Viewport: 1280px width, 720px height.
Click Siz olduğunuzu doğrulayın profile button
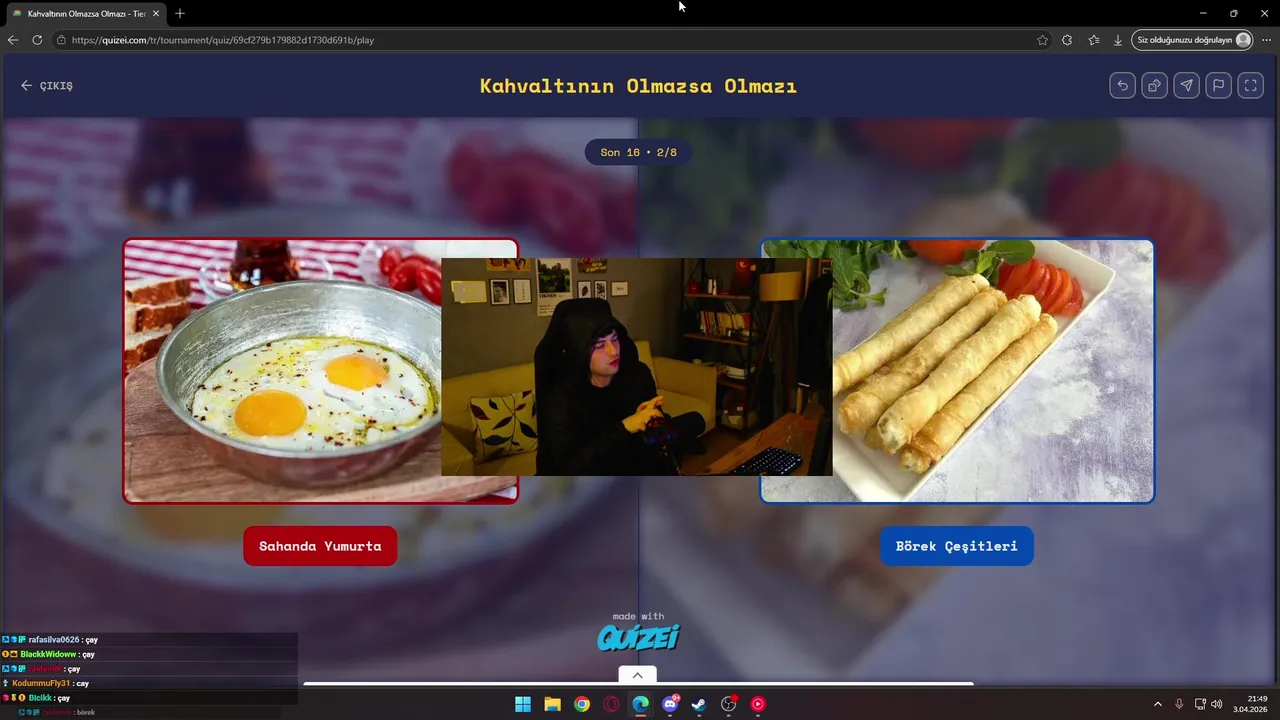pyautogui.click(x=1193, y=40)
